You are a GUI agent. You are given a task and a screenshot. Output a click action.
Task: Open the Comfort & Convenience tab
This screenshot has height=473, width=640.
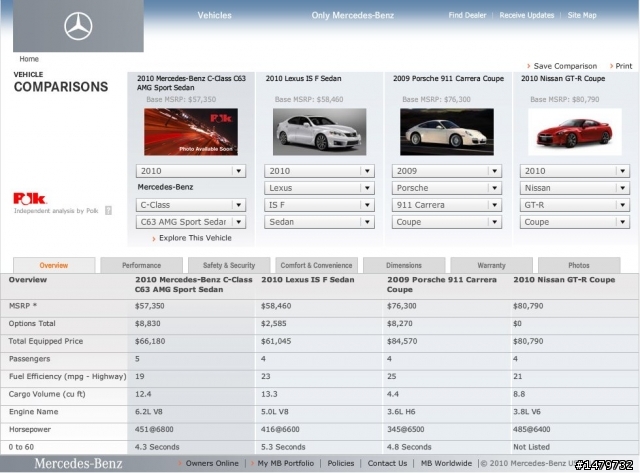point(316,265)
